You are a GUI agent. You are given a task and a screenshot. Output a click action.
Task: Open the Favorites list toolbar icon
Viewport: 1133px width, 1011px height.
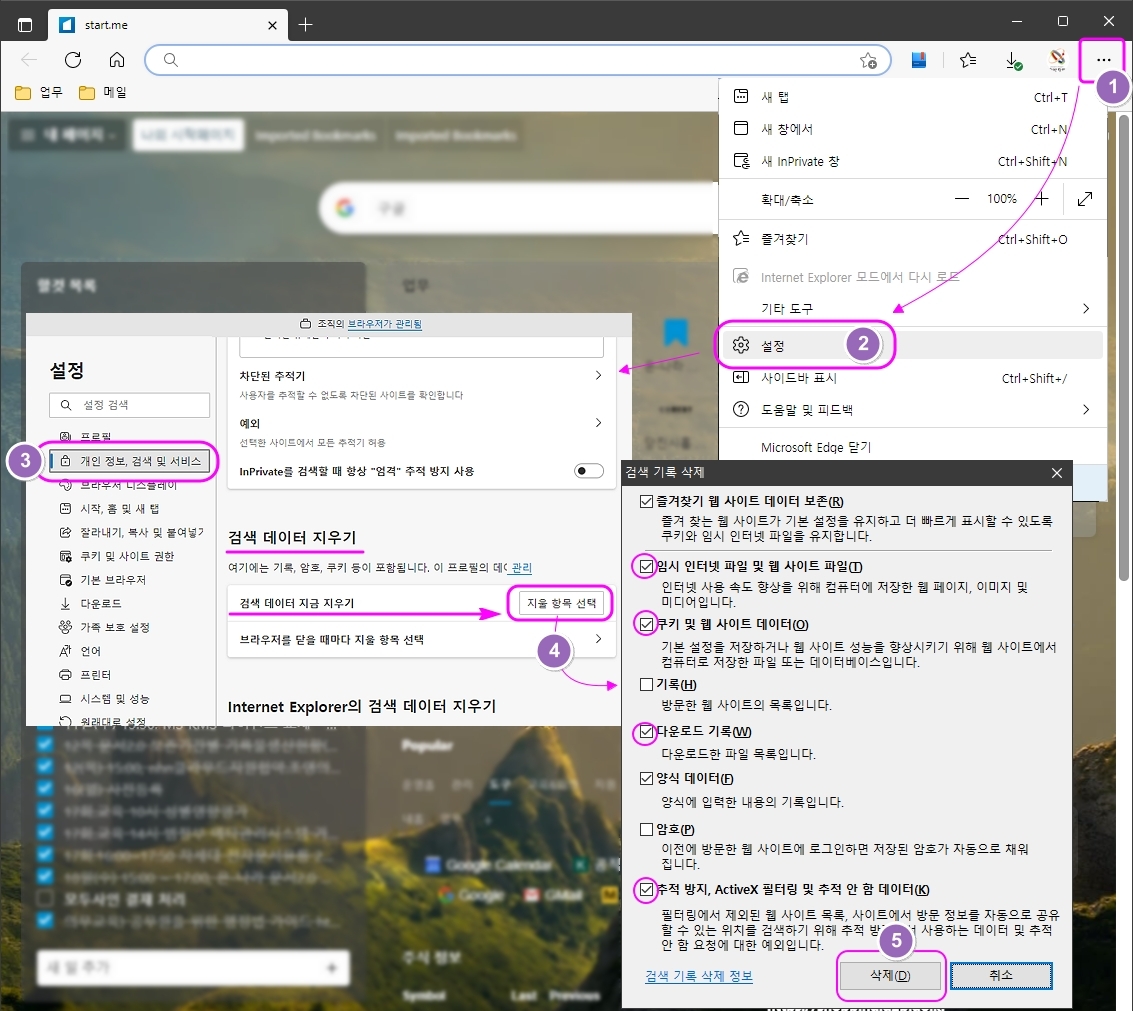968,61
